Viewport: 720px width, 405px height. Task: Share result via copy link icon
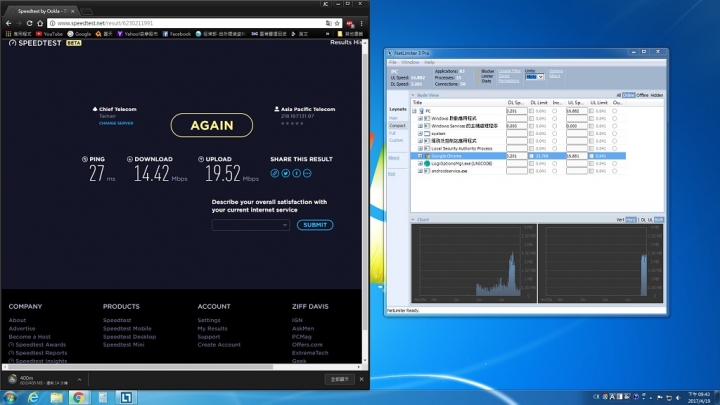275,173
